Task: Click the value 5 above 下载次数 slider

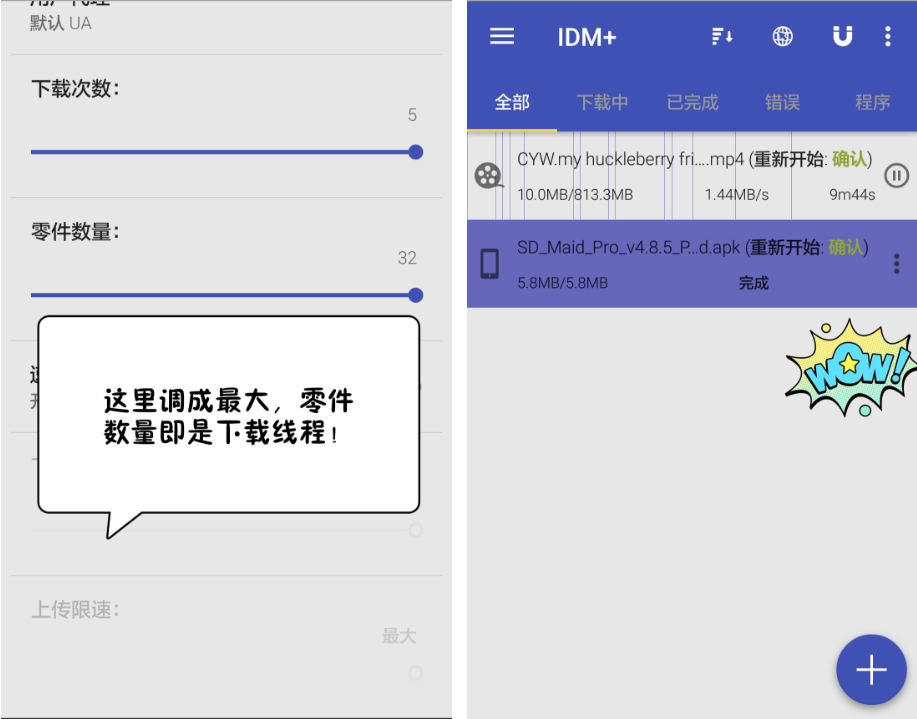Action: coord(412,115)
